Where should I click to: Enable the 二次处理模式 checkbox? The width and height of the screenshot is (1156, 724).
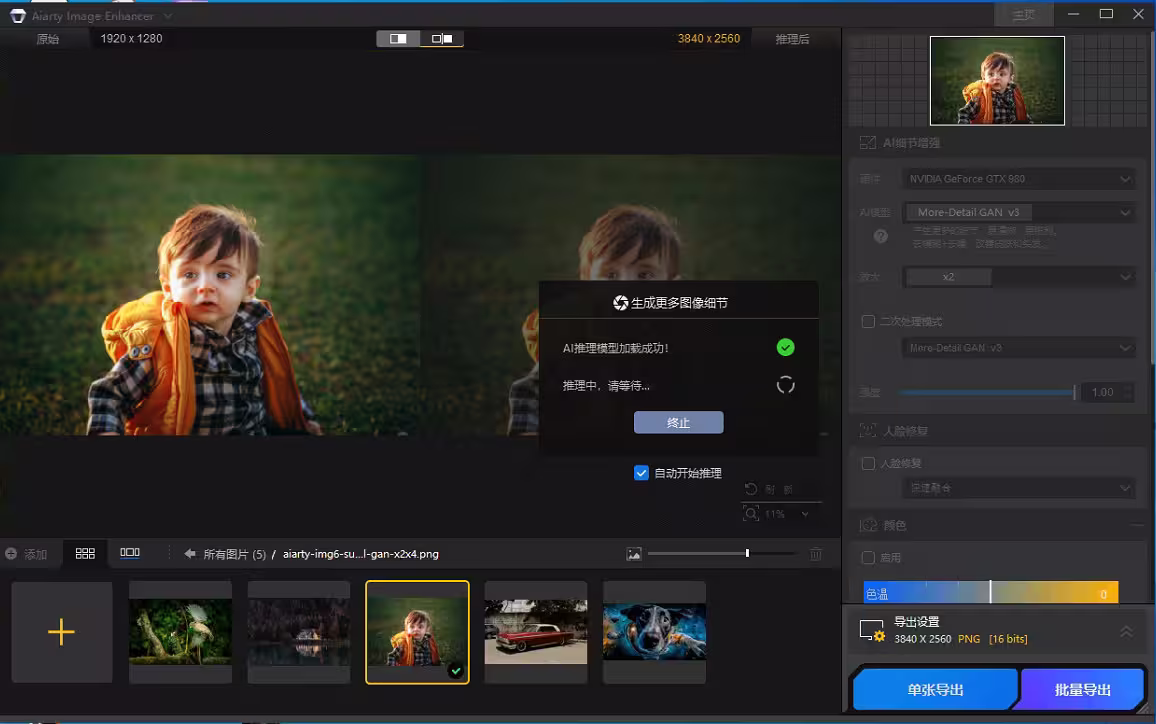point(867,321)
